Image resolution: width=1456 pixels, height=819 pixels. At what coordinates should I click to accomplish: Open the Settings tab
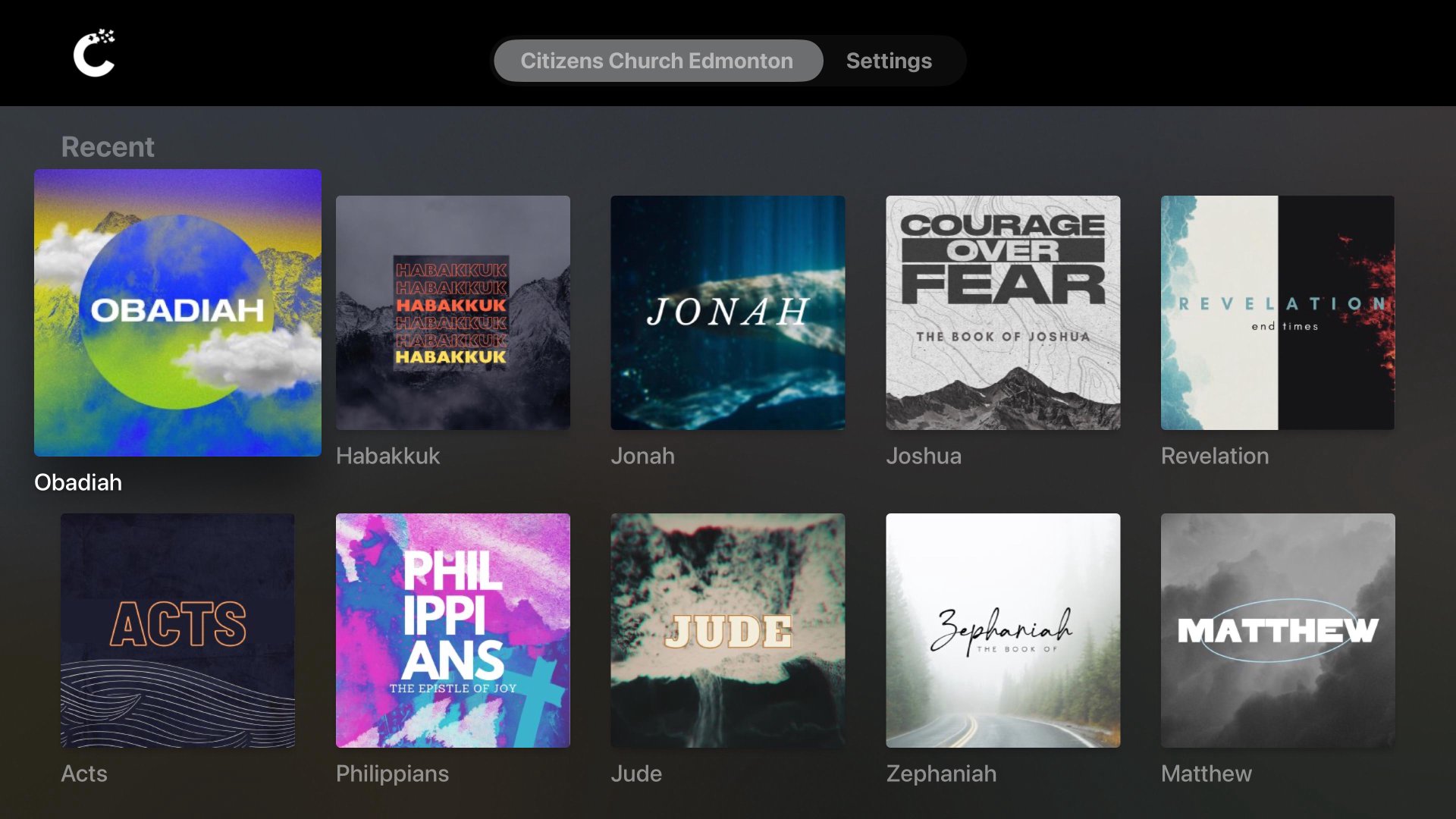pos(889,61)
